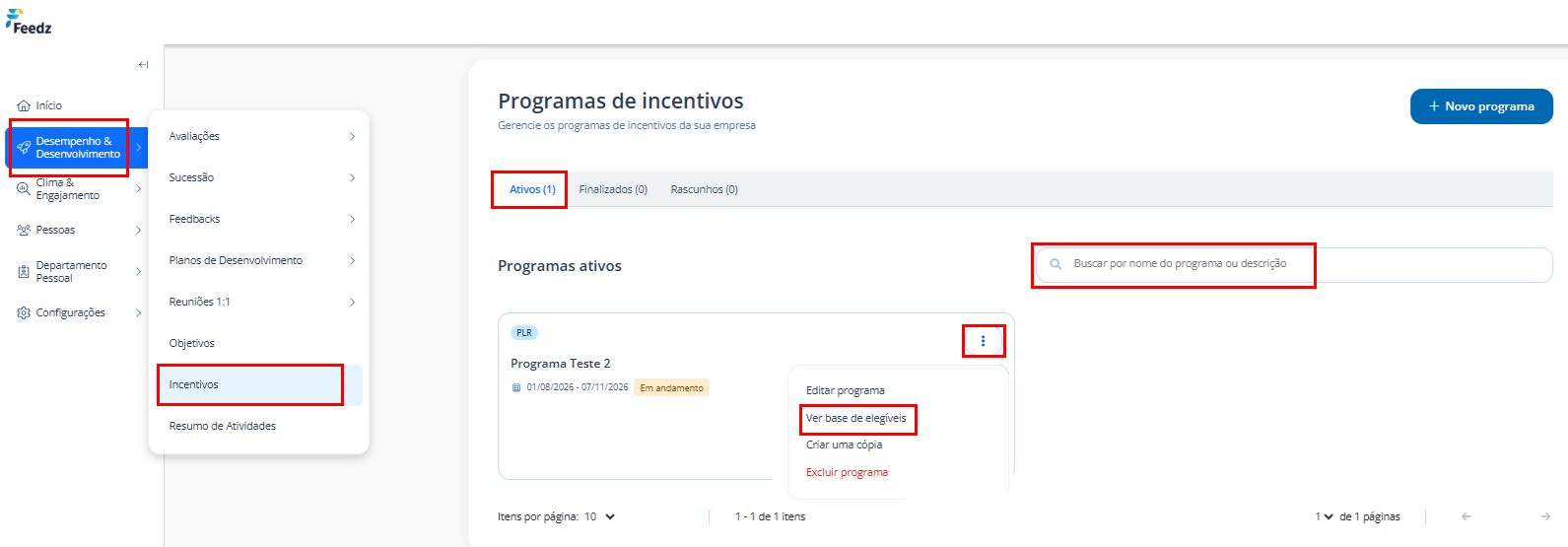Switch to the Ativos (1) tab
The width and height of the screenshot is (1568, 547).
tap(532, 189)
